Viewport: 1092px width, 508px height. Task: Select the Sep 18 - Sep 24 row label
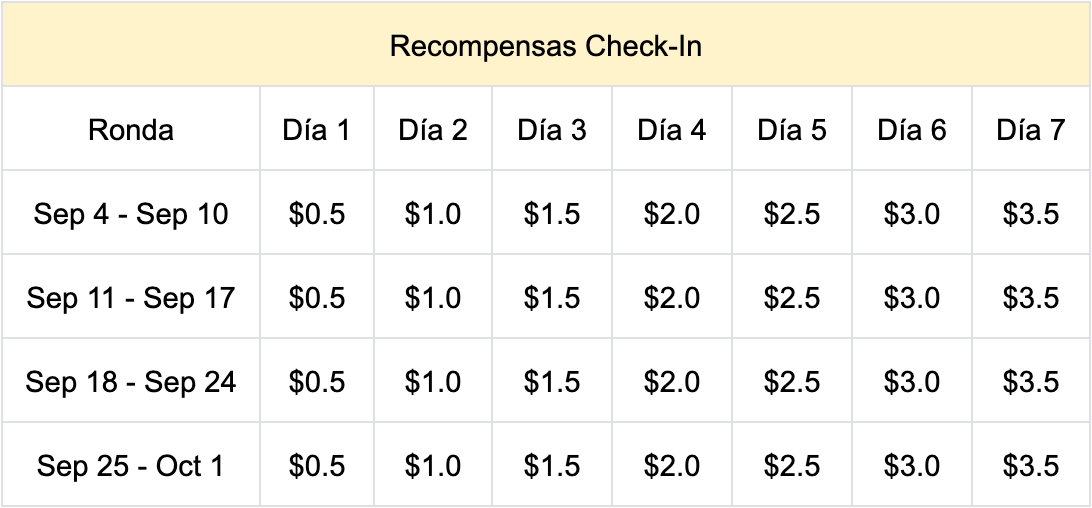(131, 382)
